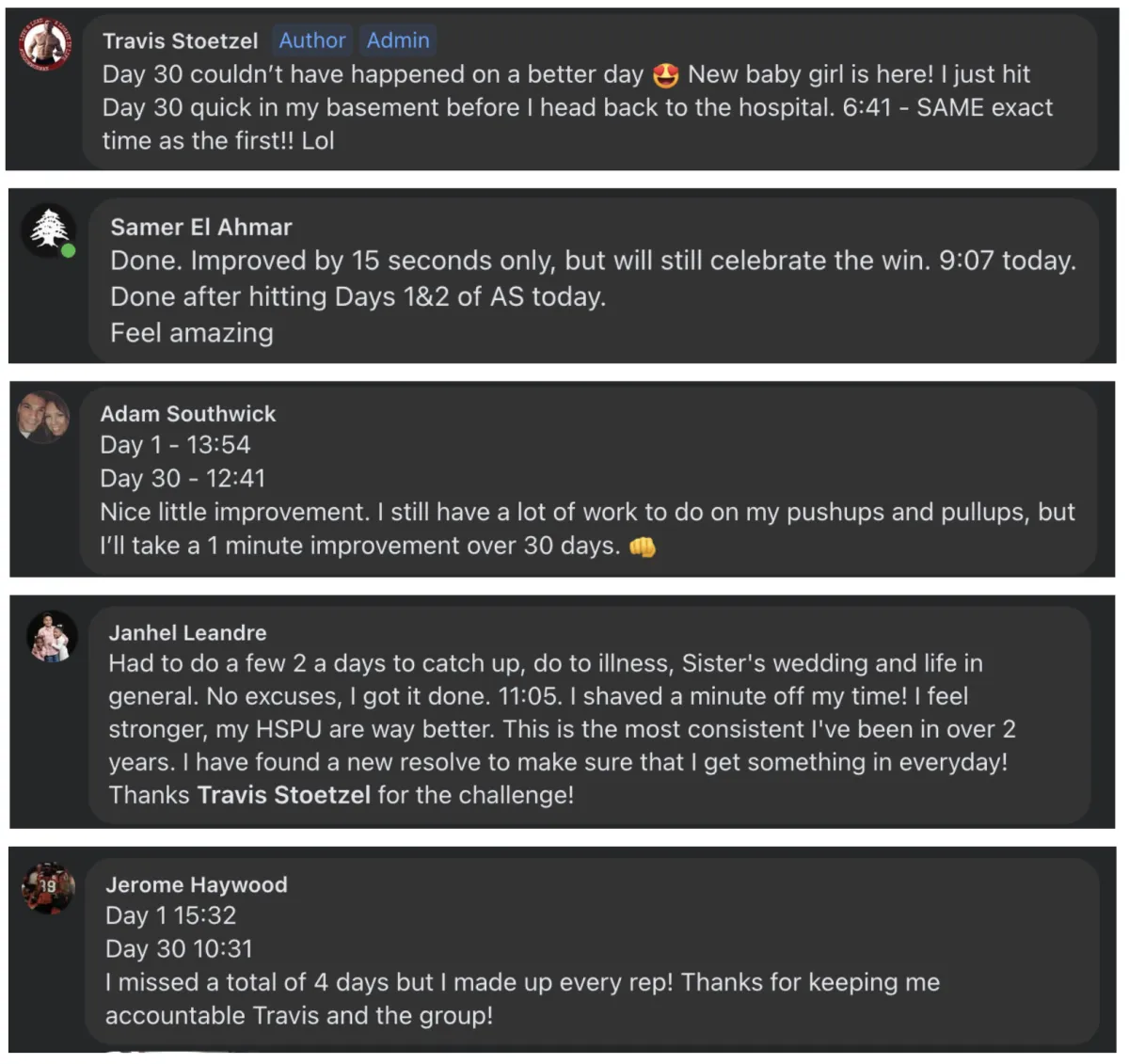The width and height of the screenshot is (1129, 1064).
Task: Click the Jerome Haywood name link
Action: point(196,884)
